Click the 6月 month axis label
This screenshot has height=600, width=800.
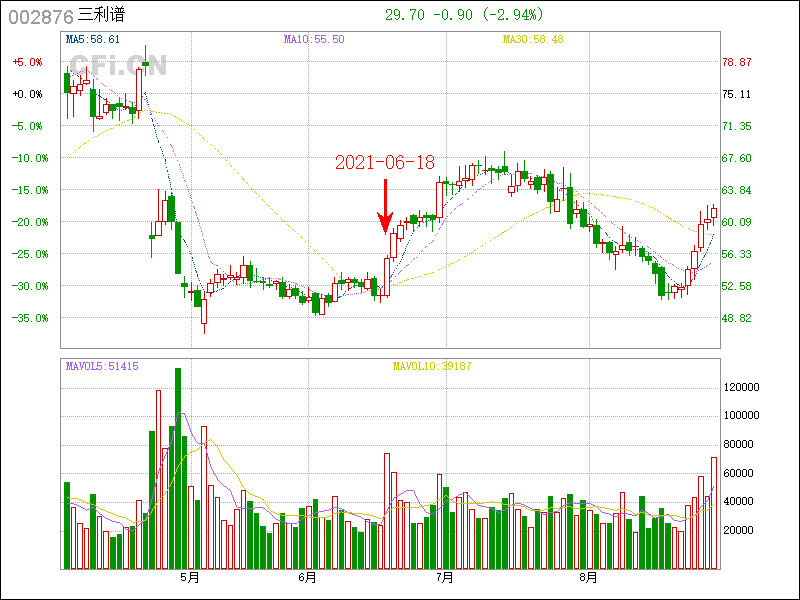(x=307, y=578)
